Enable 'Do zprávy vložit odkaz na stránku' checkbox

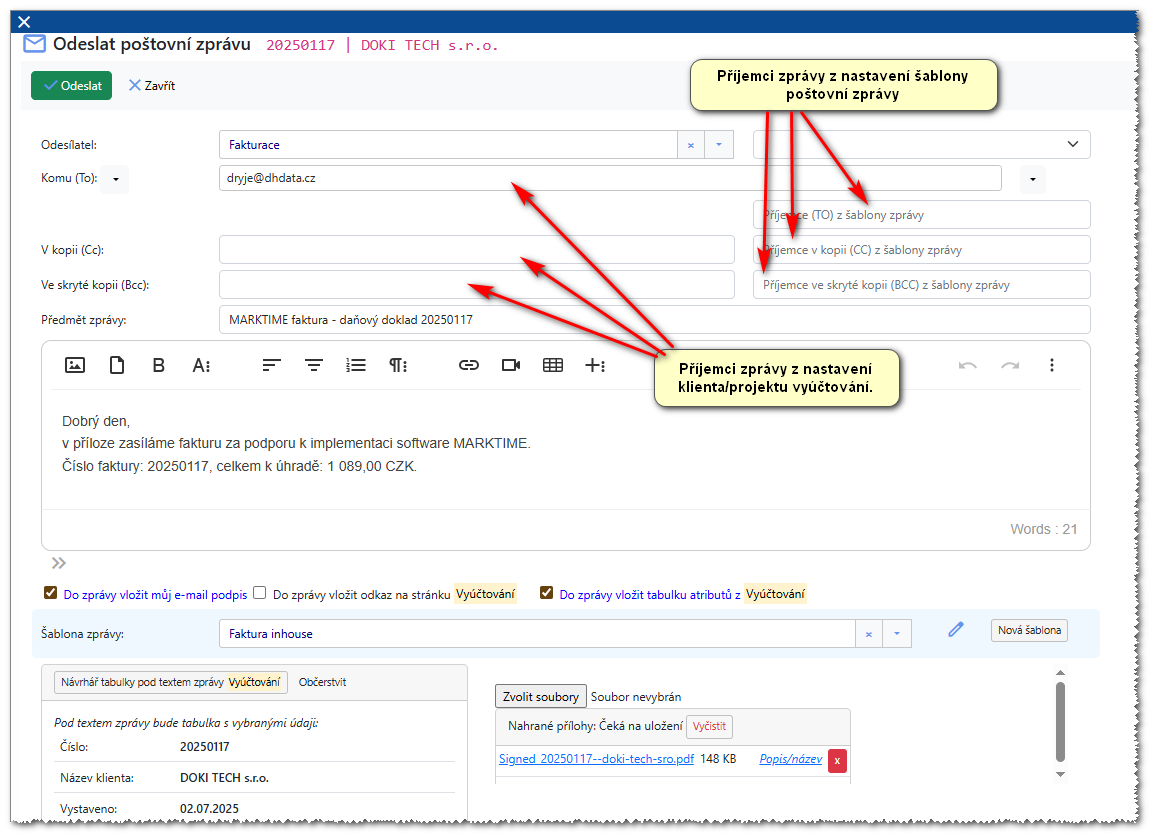tap(260, 593)
